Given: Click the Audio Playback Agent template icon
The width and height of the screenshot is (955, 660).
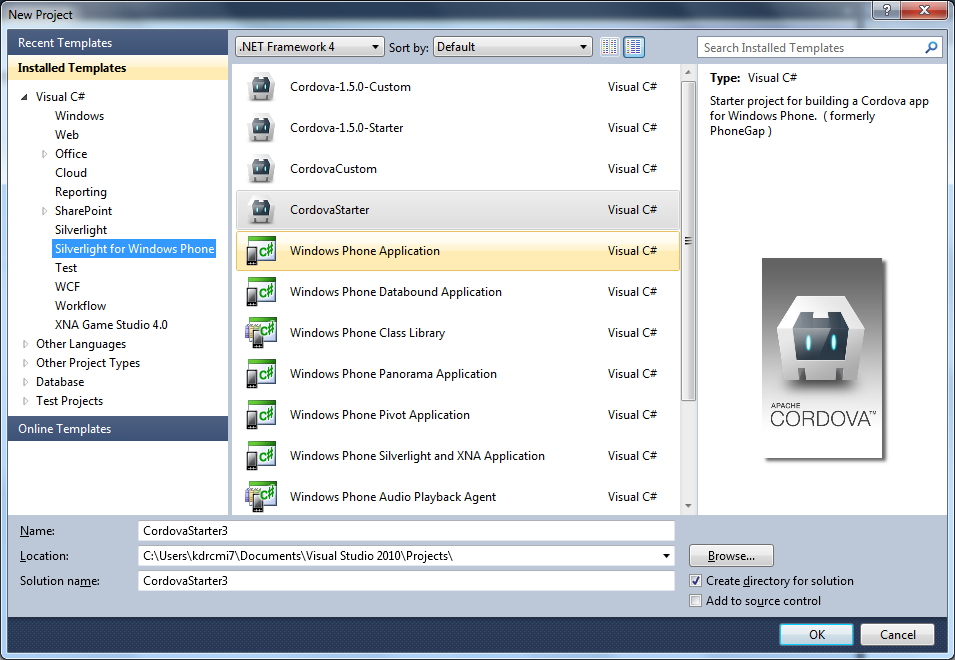Looking at the screenshot, I should 261,497.
